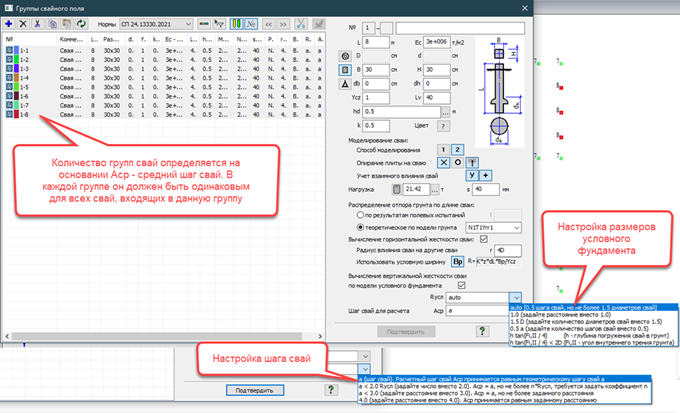
Task: Cut selected group with the scissors icon
Action: [x=38, y=24]
